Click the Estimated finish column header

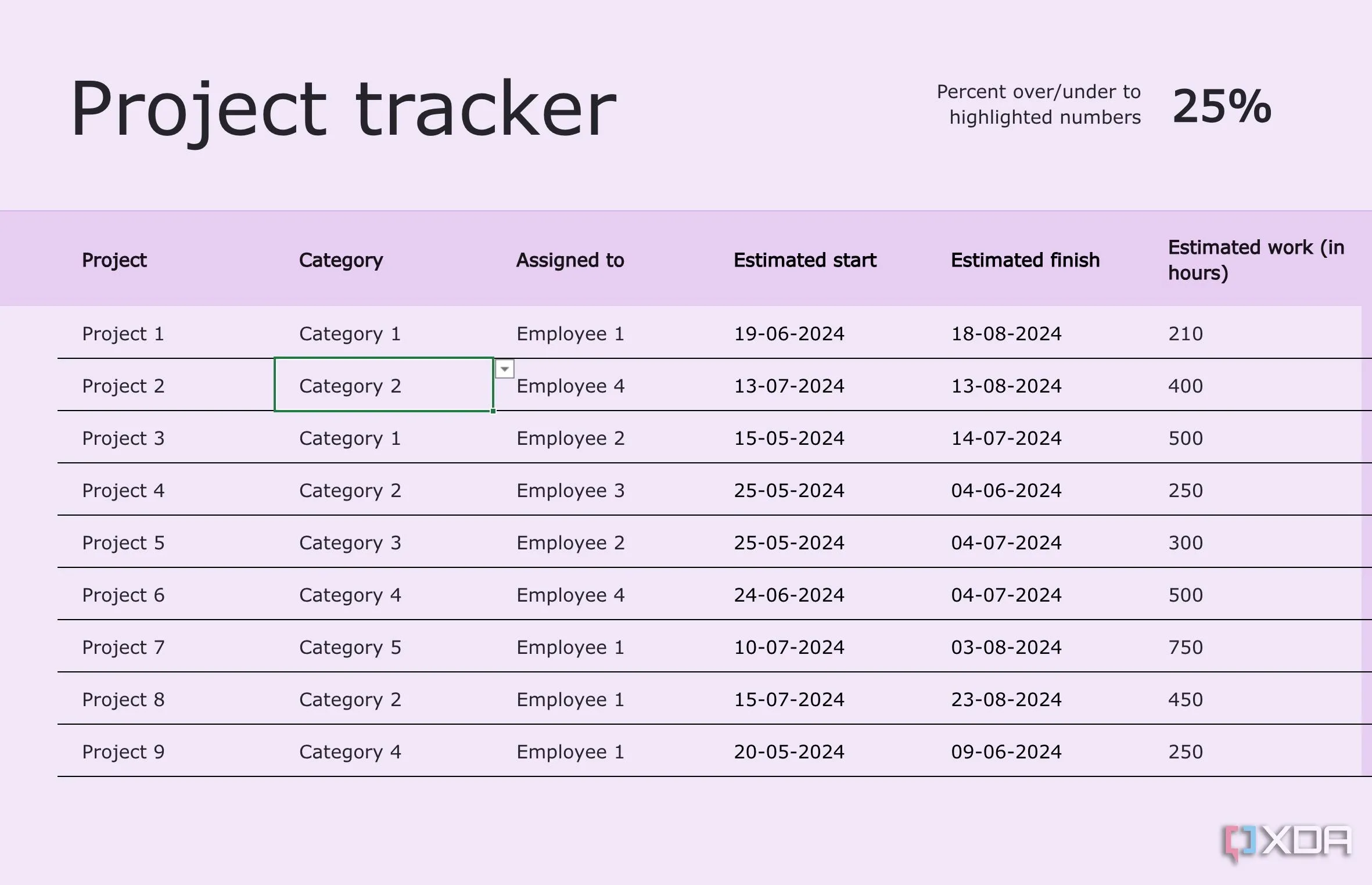[x=1025, y=260]
